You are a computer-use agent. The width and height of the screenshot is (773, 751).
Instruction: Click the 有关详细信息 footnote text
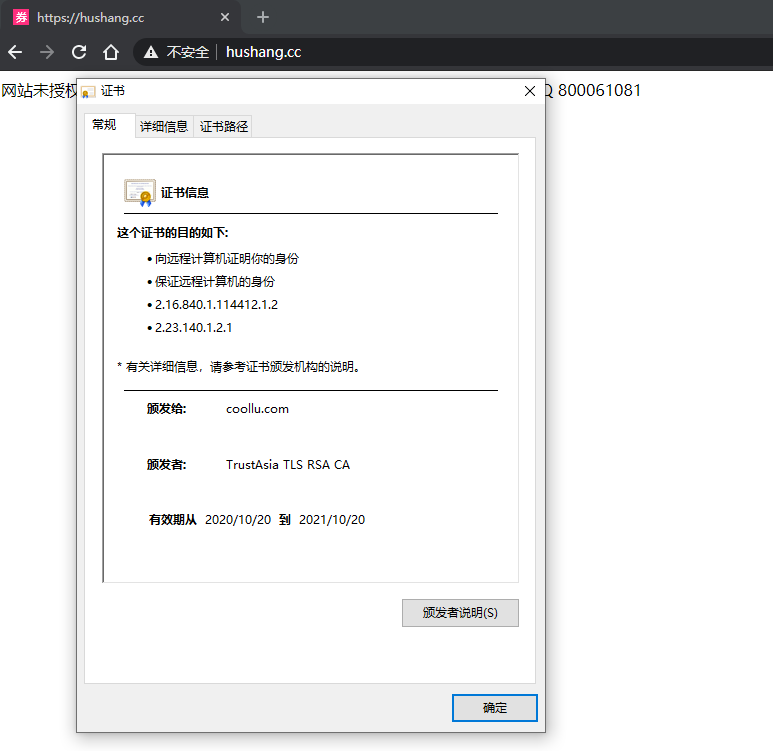pyautogui.click(x=240, y=367)
